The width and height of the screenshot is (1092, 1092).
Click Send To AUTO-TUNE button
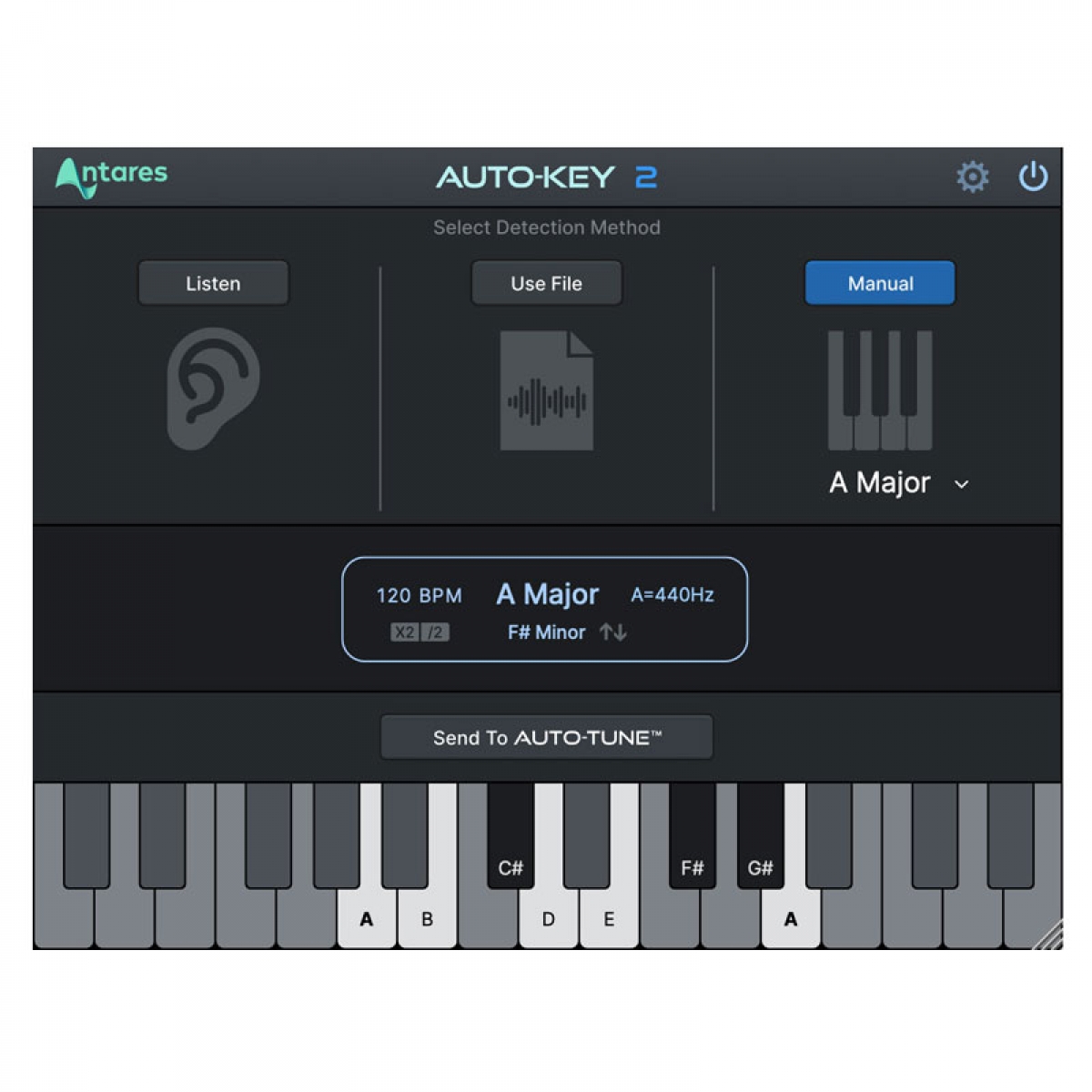[x=546, y=737]
